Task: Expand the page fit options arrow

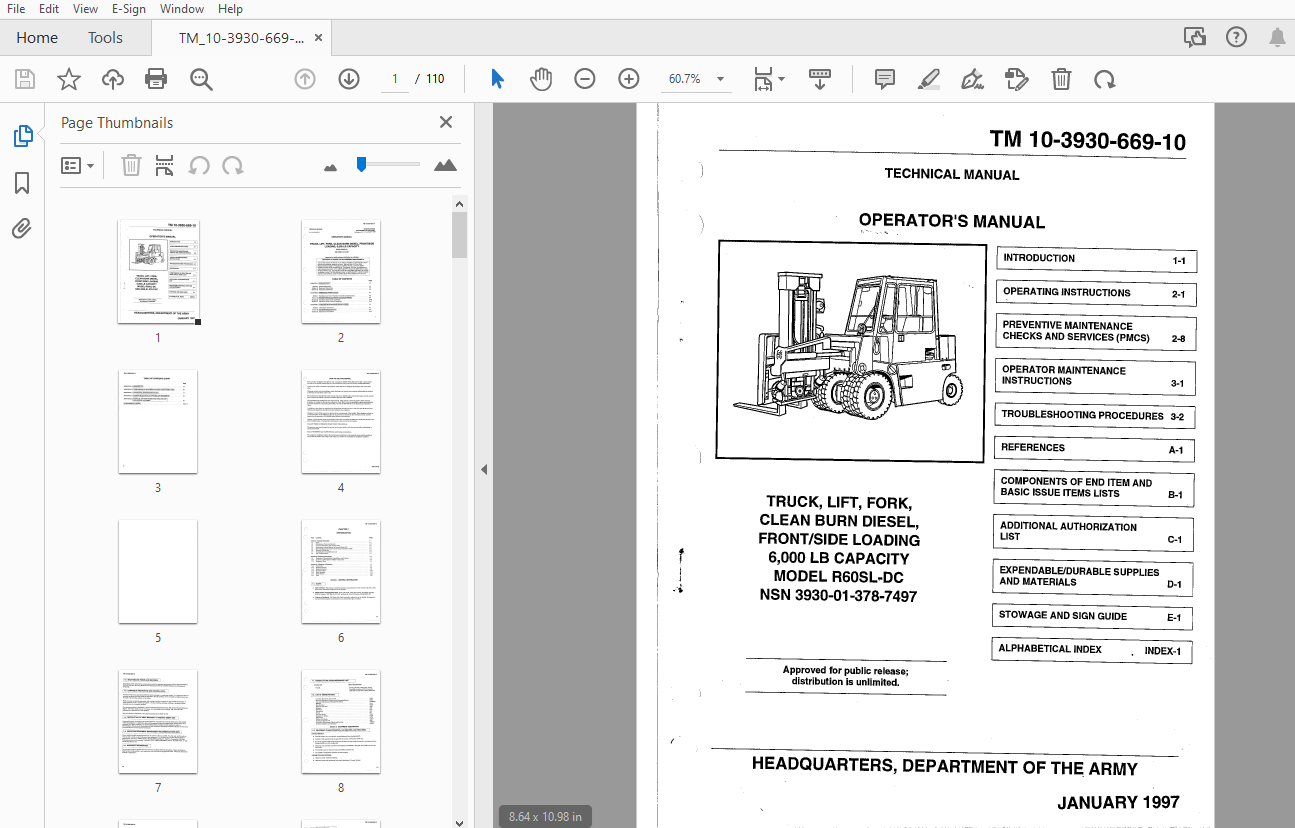Action: tap(782, 79)
